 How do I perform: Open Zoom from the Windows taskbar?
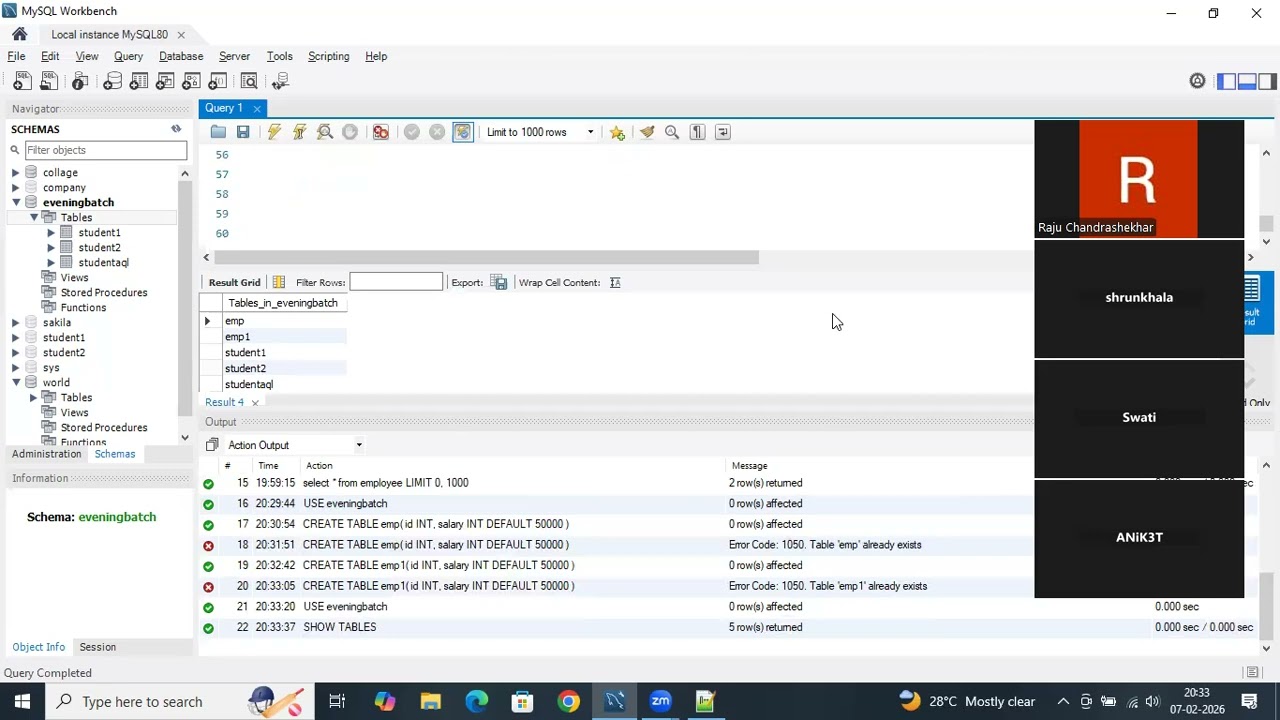click(660, 701)
